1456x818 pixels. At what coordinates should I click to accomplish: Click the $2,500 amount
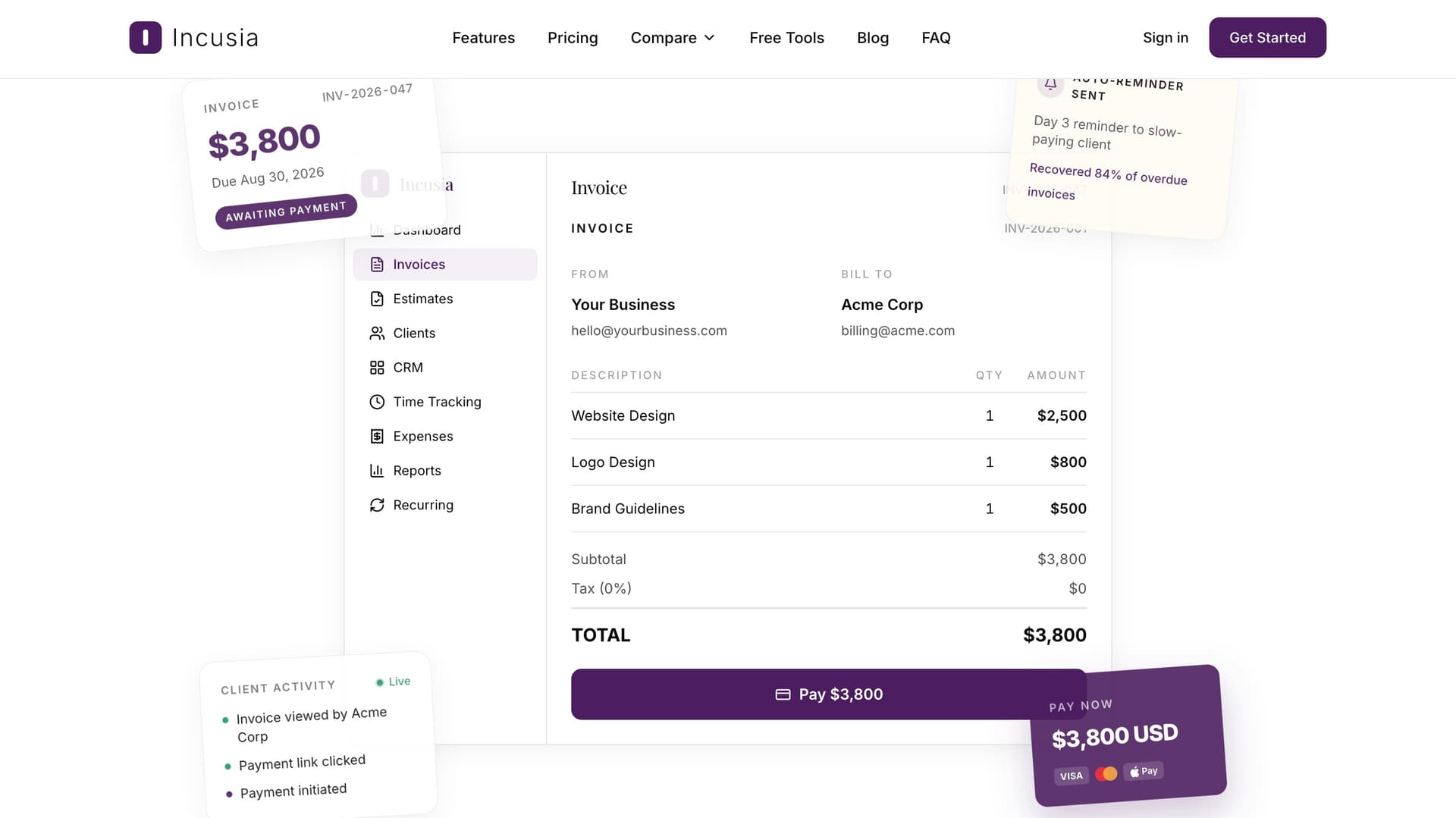1062,415
